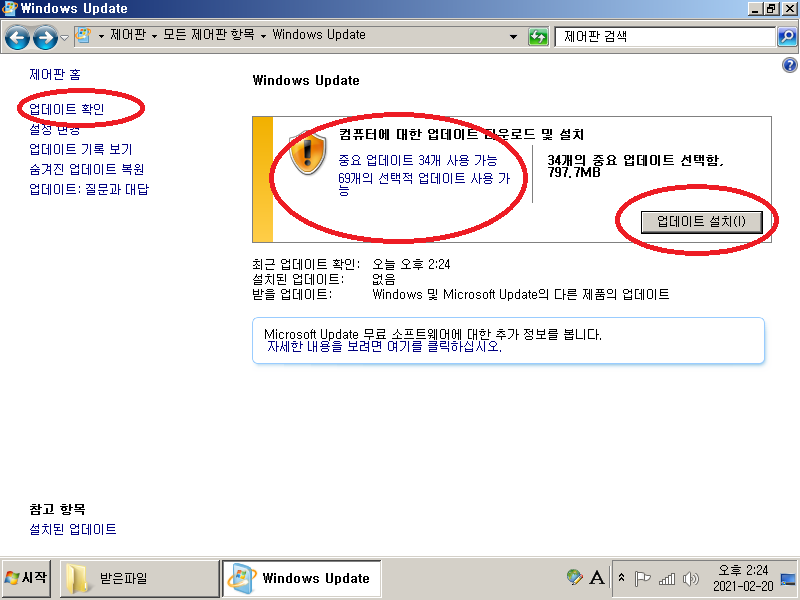The width and height of the screenshot is (800, 600).
Task: Show hidden tray icons with the chevron
Action: pyautogui.click(x=621, y=578)
